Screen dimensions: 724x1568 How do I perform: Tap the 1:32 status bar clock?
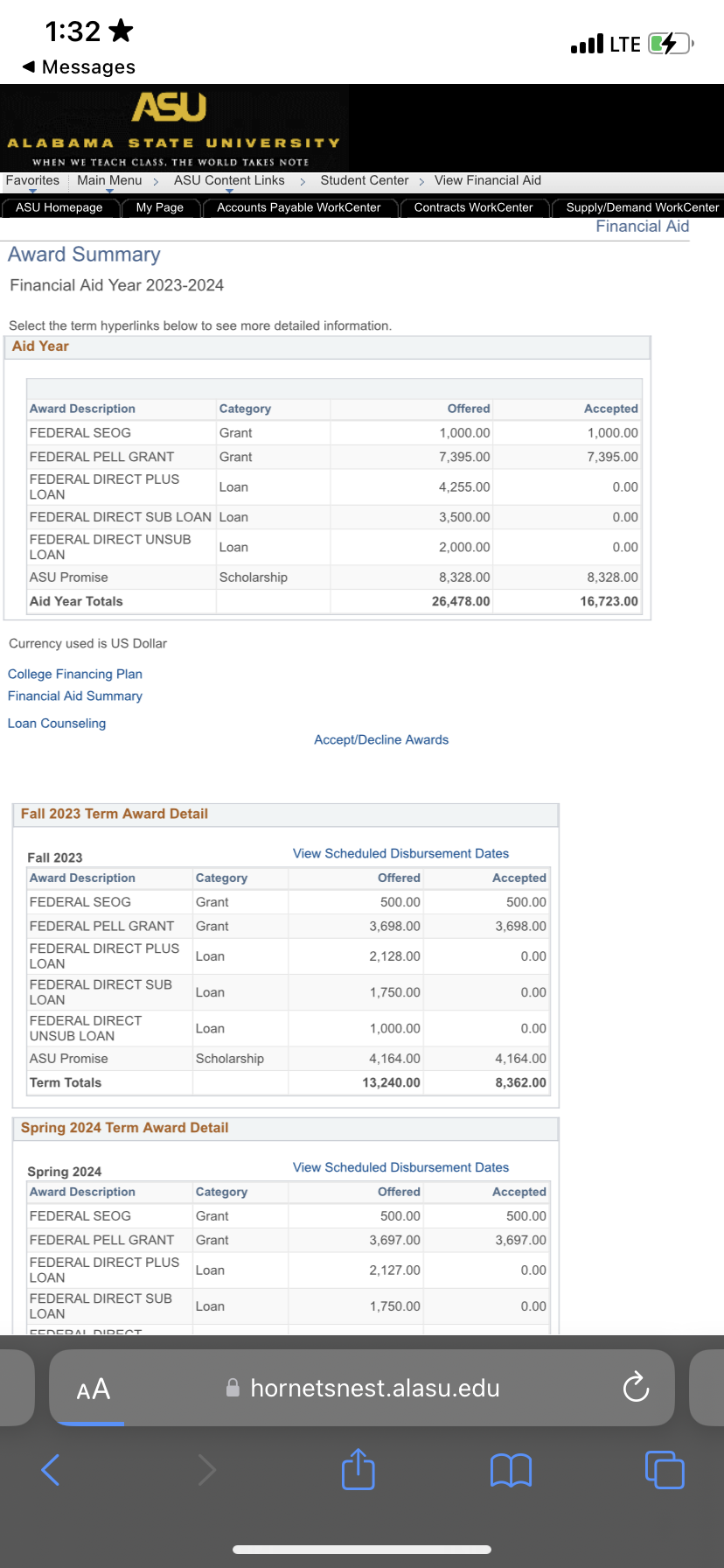[73, 31]
